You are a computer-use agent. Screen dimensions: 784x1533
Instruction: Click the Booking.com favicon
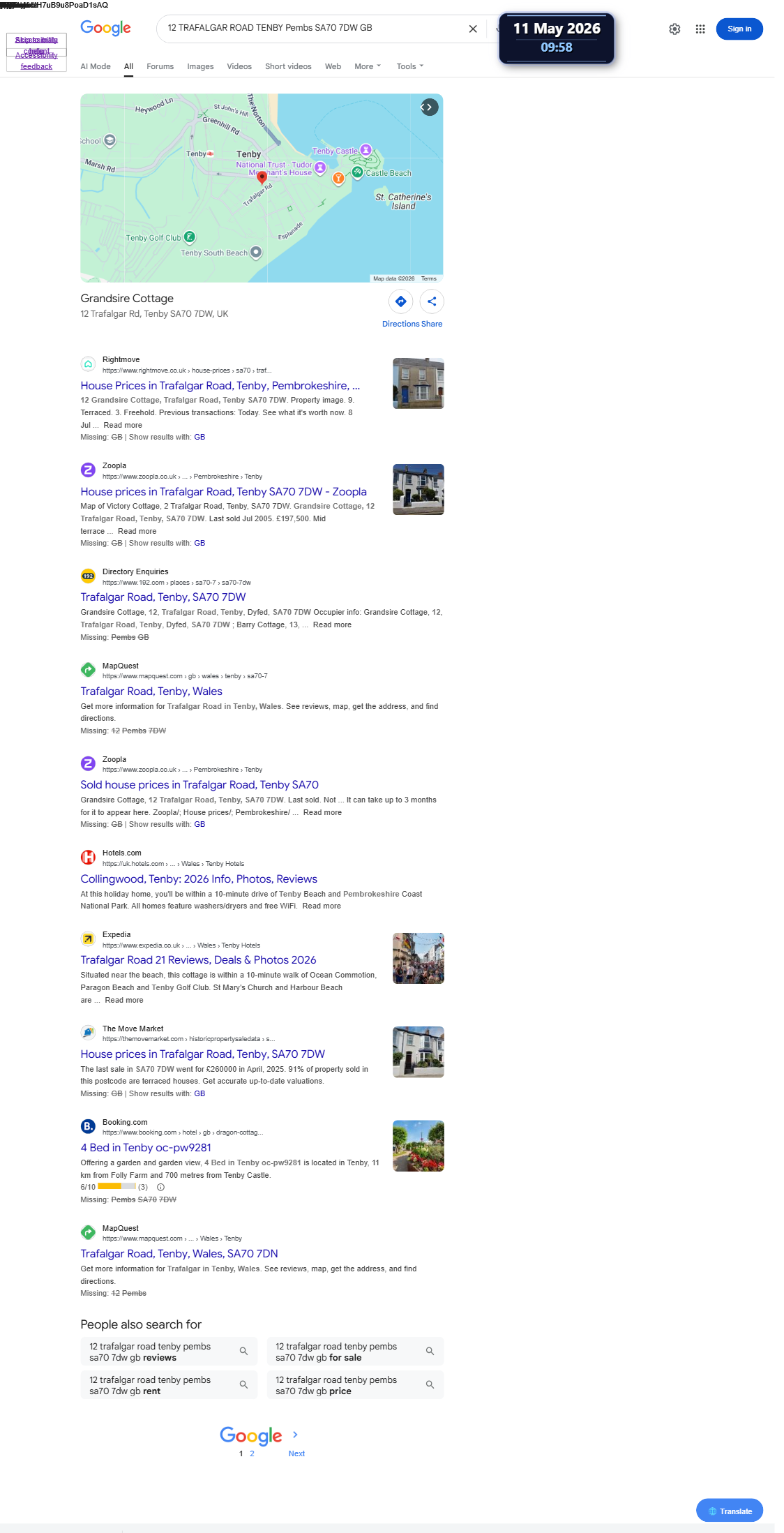pyautogui.click(x=88, y=1126)
